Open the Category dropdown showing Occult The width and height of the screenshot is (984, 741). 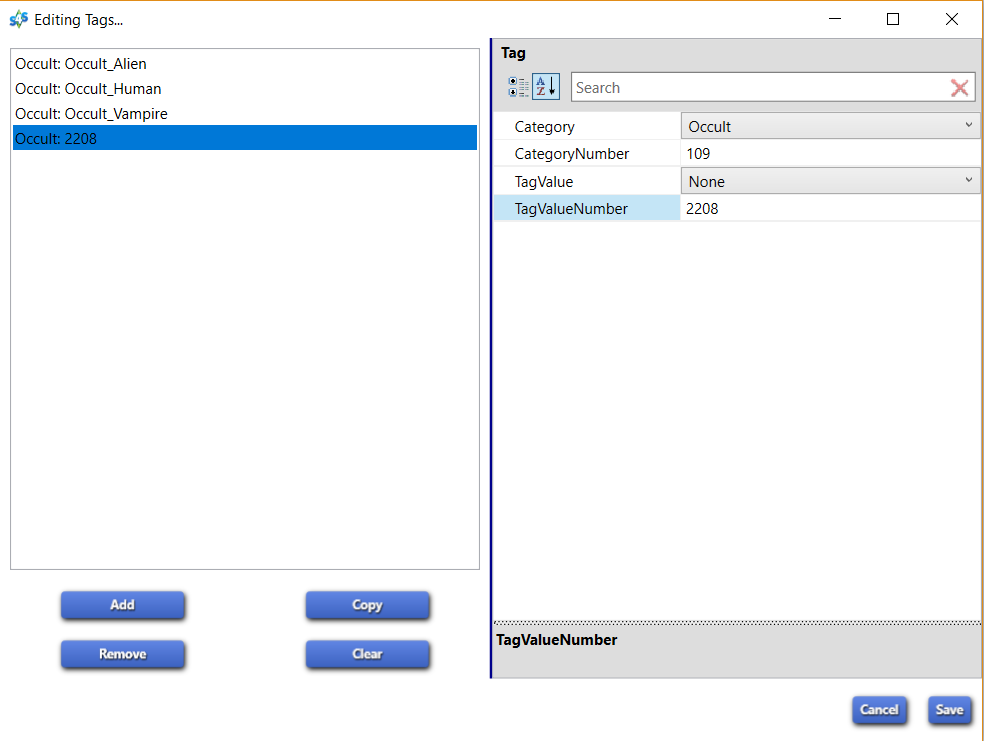[830, 126]
